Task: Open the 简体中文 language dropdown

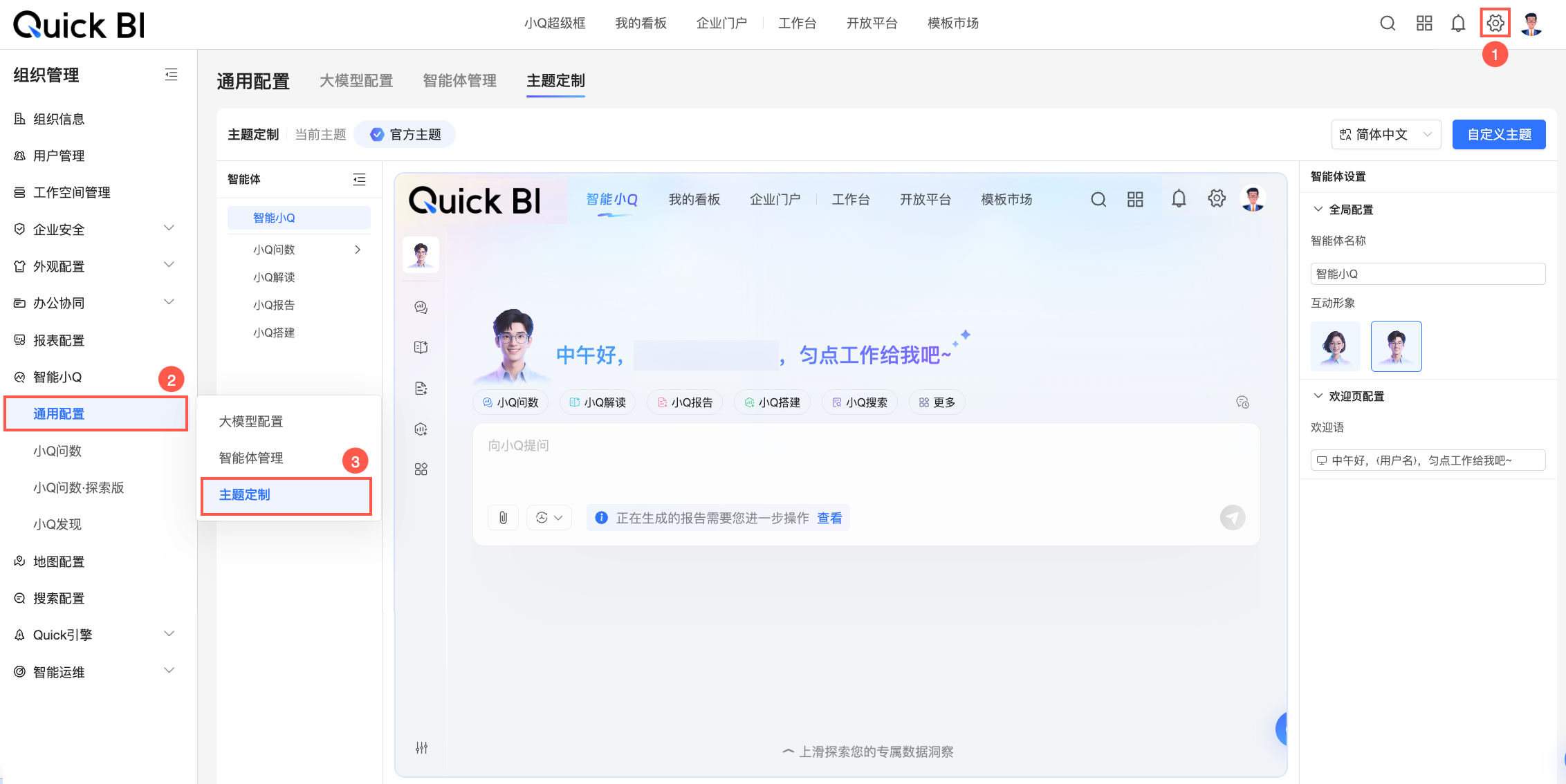Action: click(x=1386, y=134)
